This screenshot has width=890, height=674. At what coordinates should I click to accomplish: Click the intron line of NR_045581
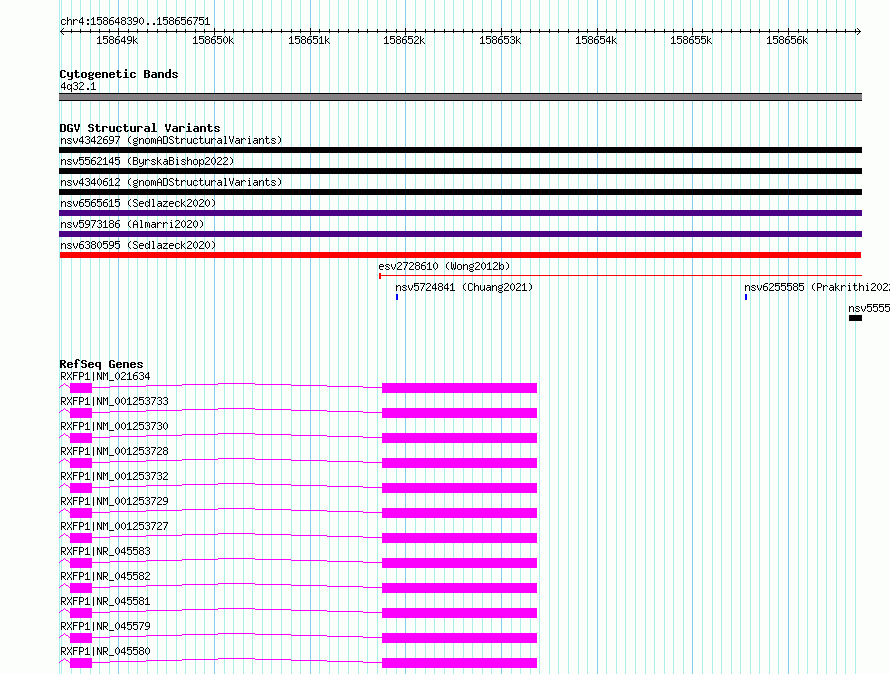(237, 609)
